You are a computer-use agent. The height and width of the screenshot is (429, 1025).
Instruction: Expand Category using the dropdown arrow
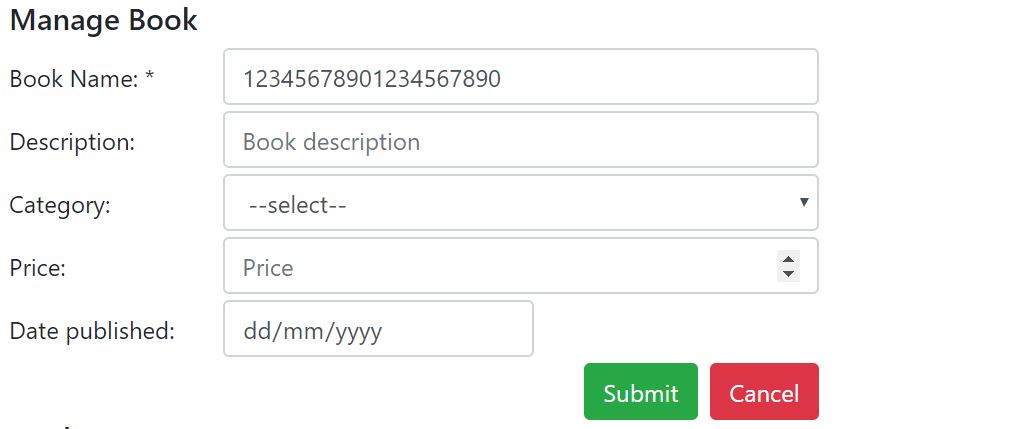(x=803, y=203)
